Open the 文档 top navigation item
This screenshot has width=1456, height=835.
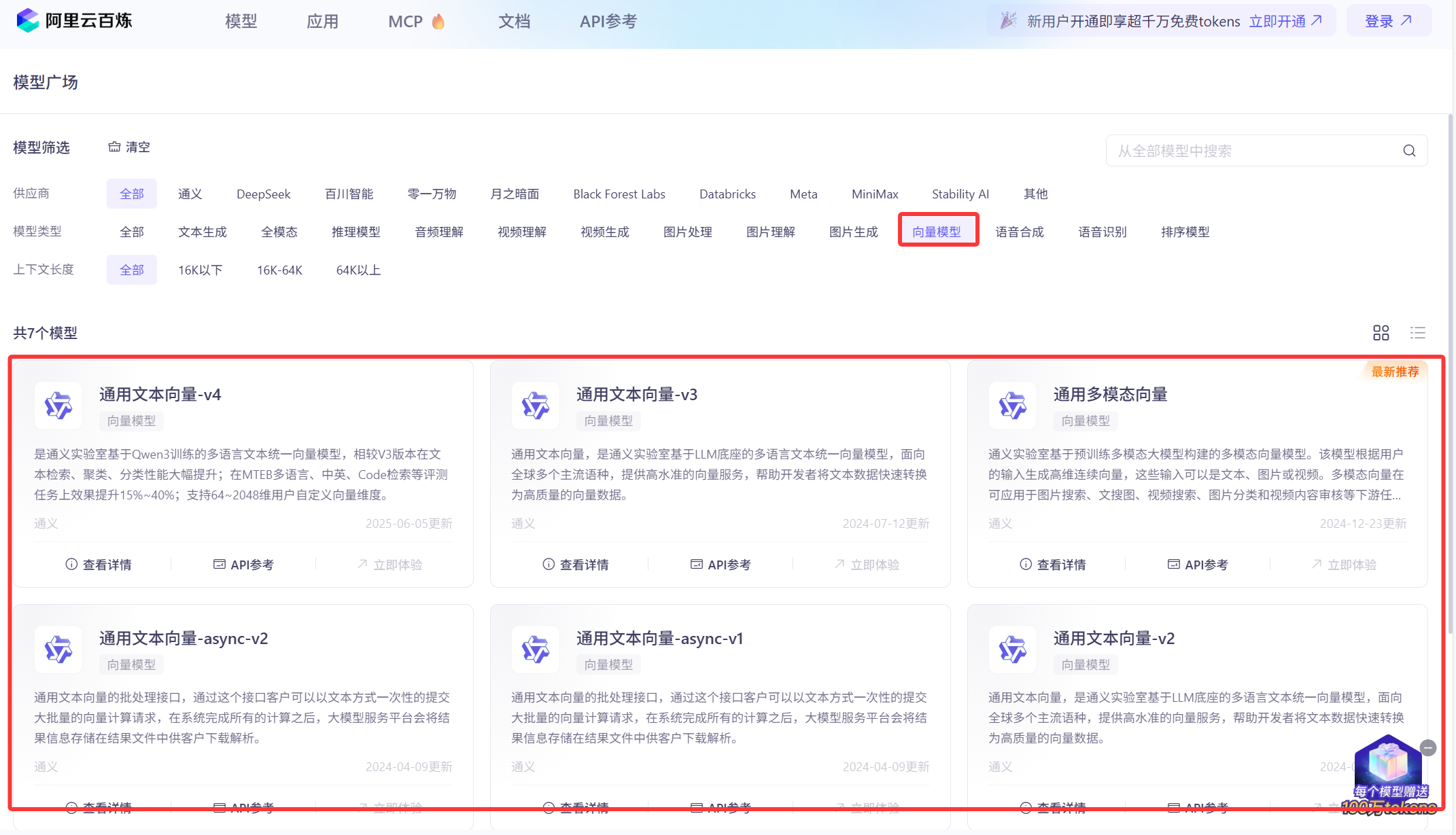click(515, 21)
